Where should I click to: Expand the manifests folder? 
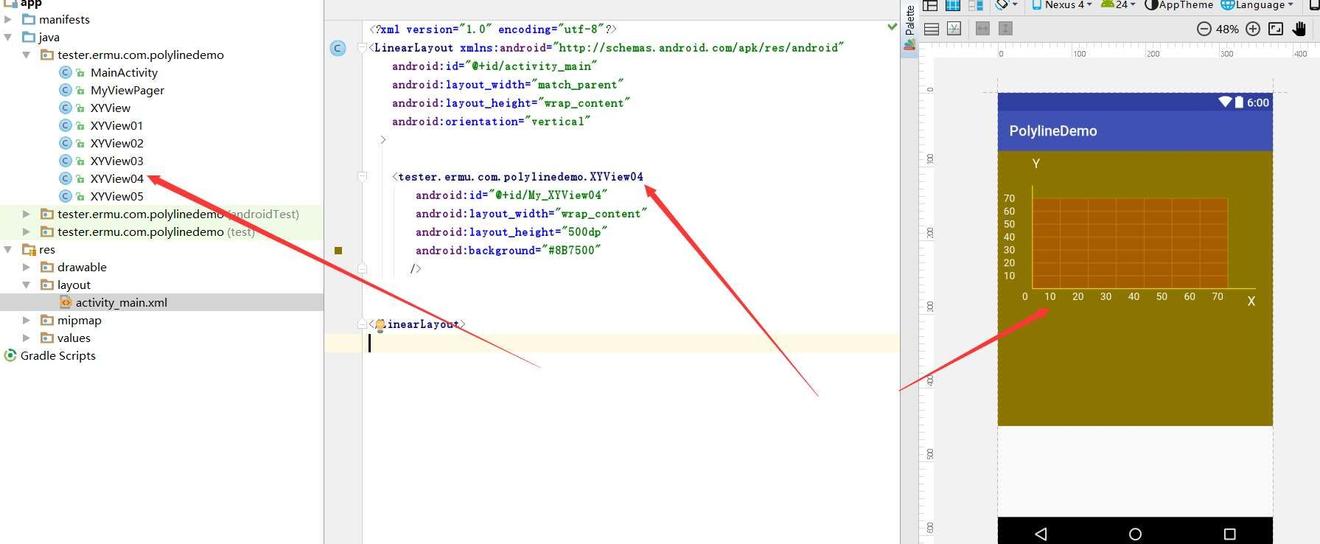[x=9, y=20]
